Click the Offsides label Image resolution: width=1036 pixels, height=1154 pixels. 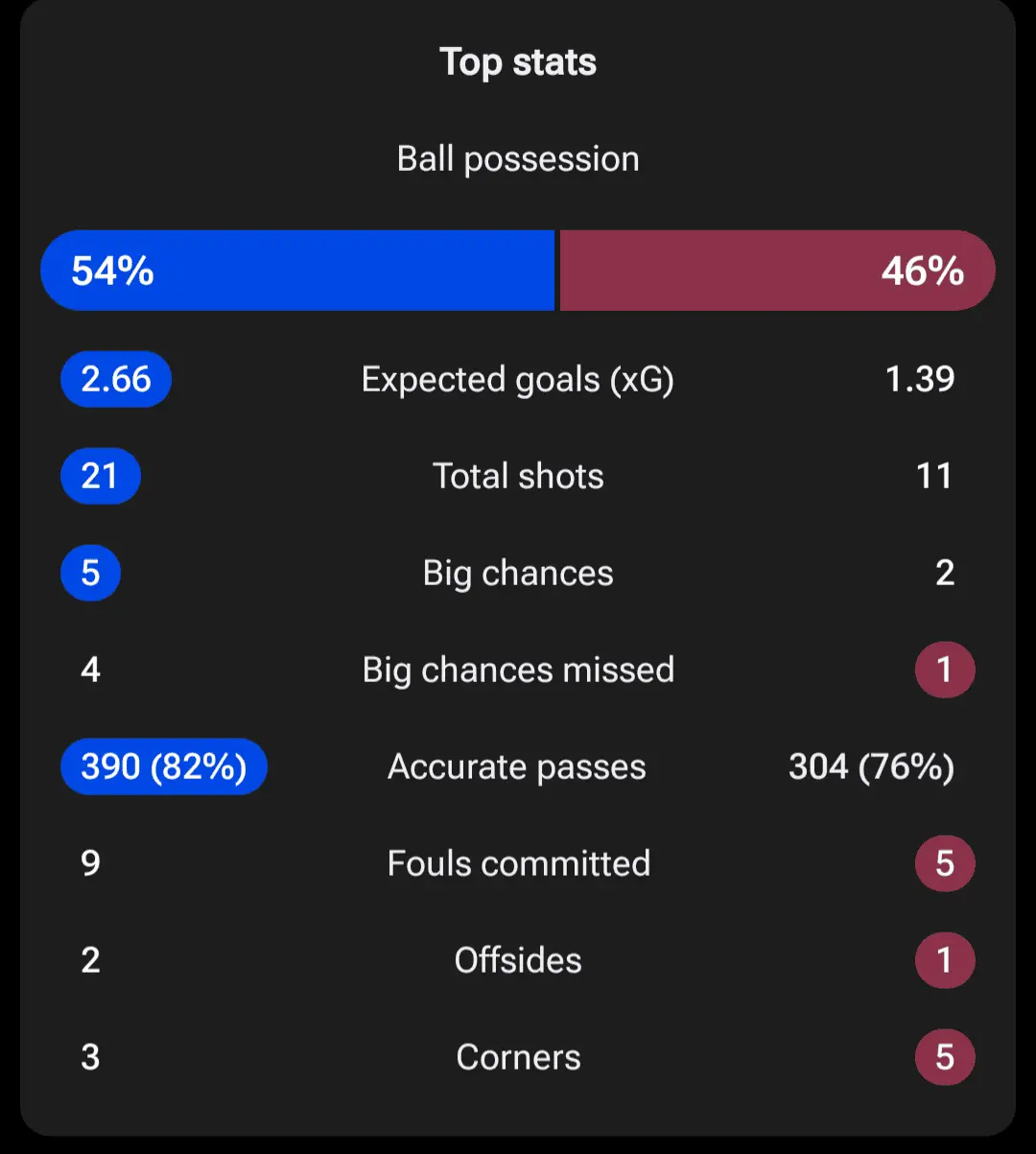[518, 961]
